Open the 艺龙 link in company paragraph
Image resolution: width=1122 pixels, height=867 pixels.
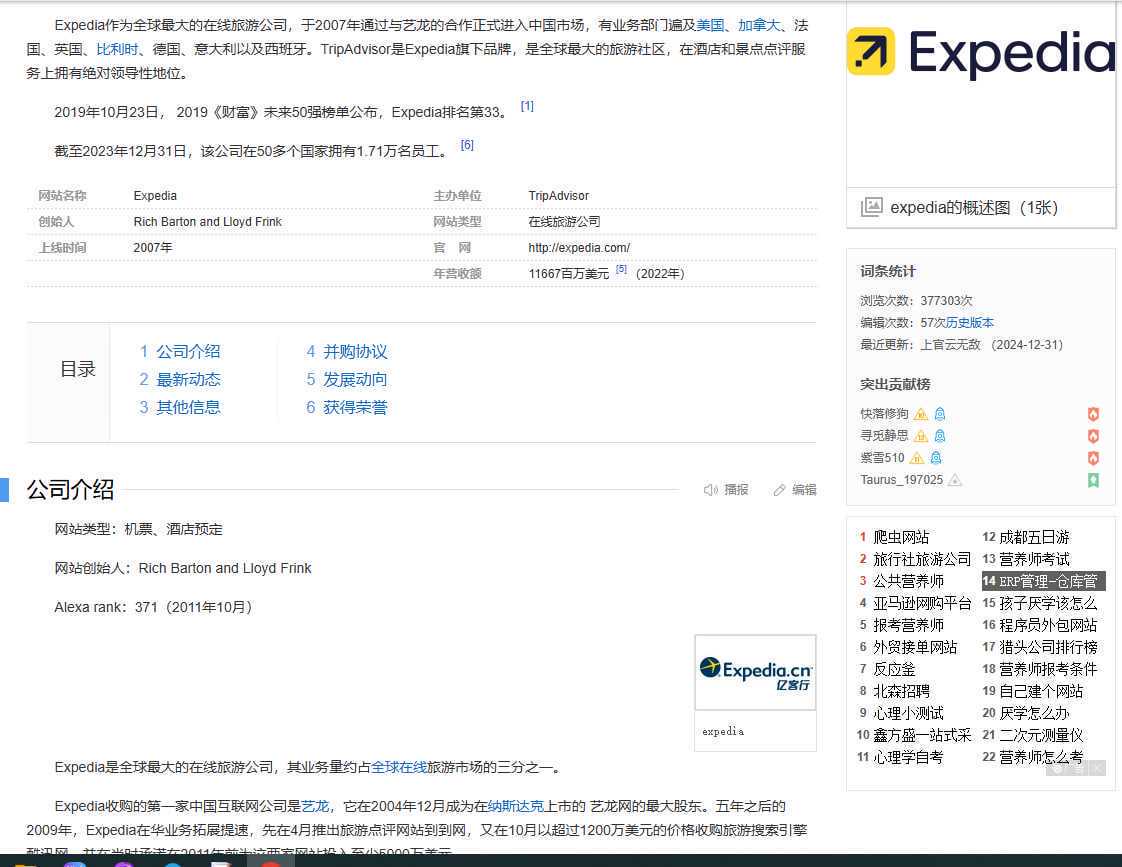[315, 807]
